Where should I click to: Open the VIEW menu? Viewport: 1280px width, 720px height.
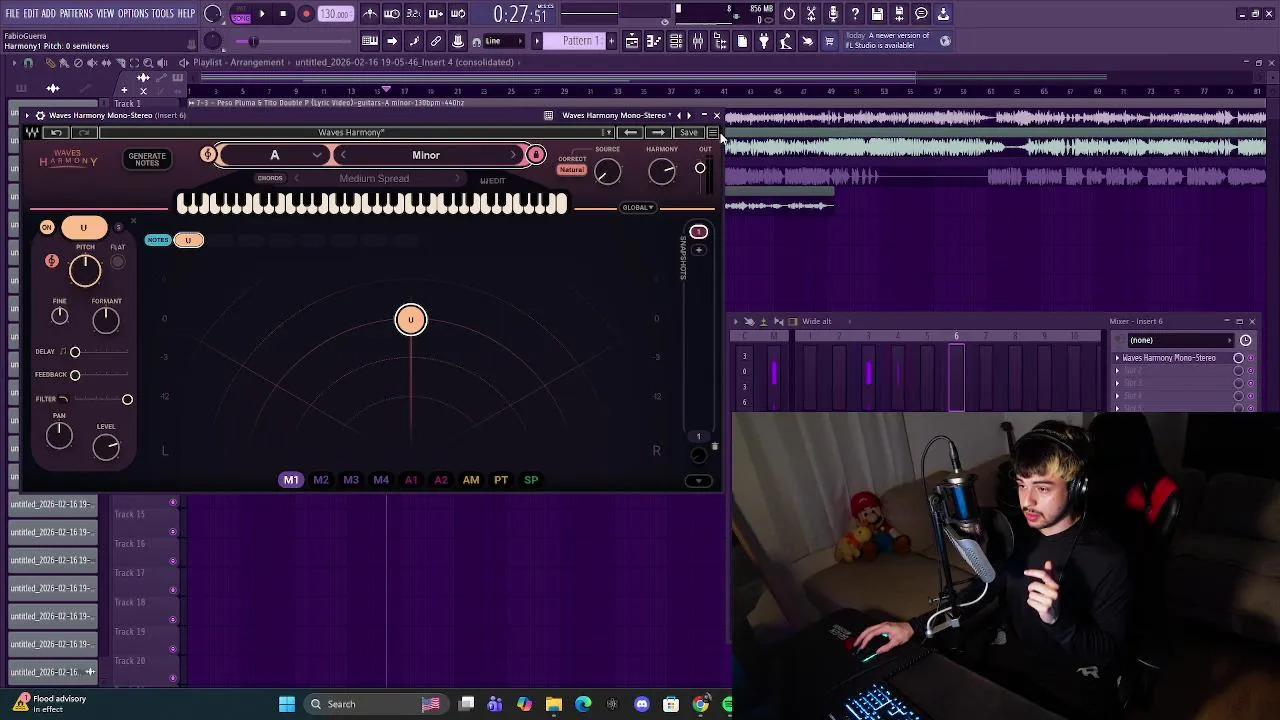point(105,14)
